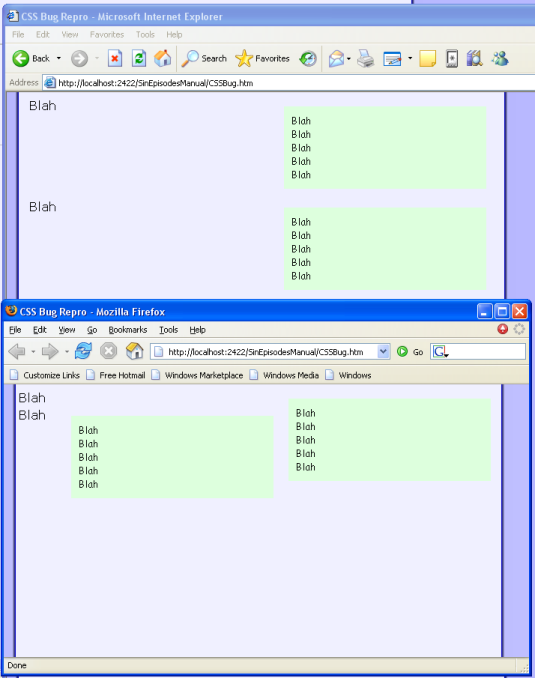Open the Firefox Bookmarks menu
The height and width of the screenshot is (678, 535).
tap(128, 330)
